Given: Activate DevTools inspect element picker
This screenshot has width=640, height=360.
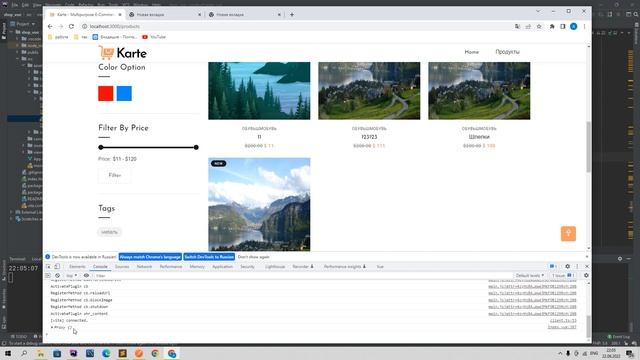Looking at the screenshot, I should coord(48,267).
